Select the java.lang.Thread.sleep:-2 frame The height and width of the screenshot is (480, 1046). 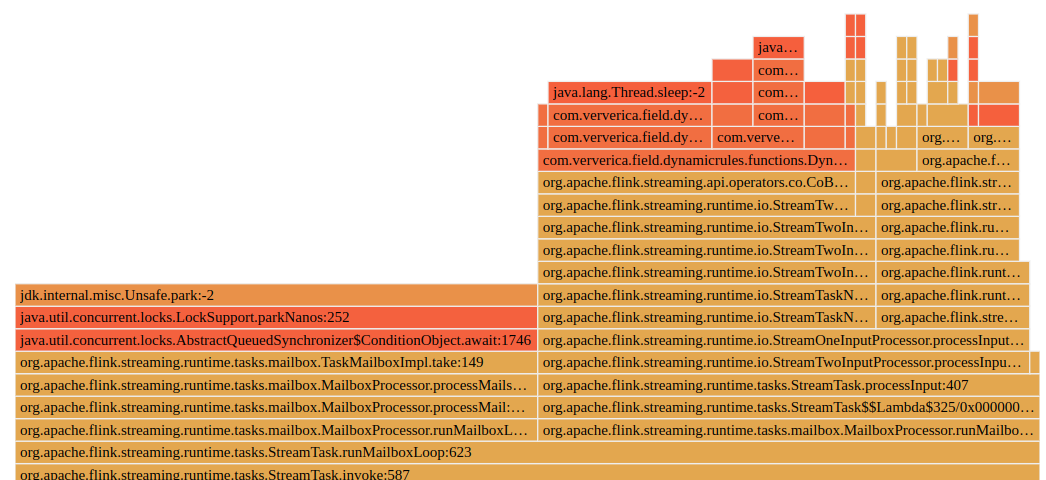coord(629,92)
